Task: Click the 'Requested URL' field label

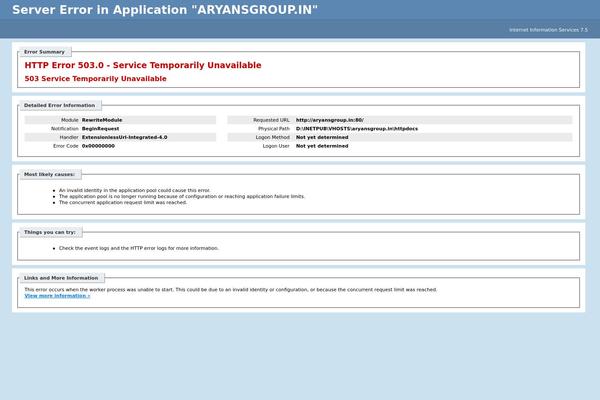Action: [x=271, y=120]
